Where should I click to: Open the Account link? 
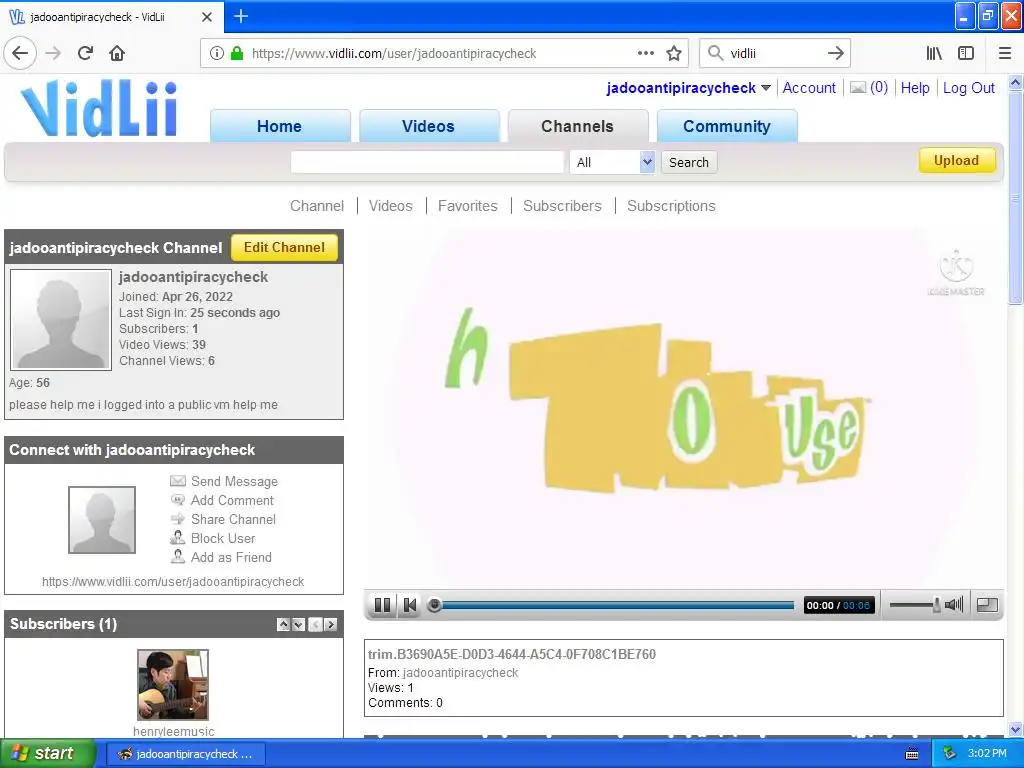coord(809,88)
